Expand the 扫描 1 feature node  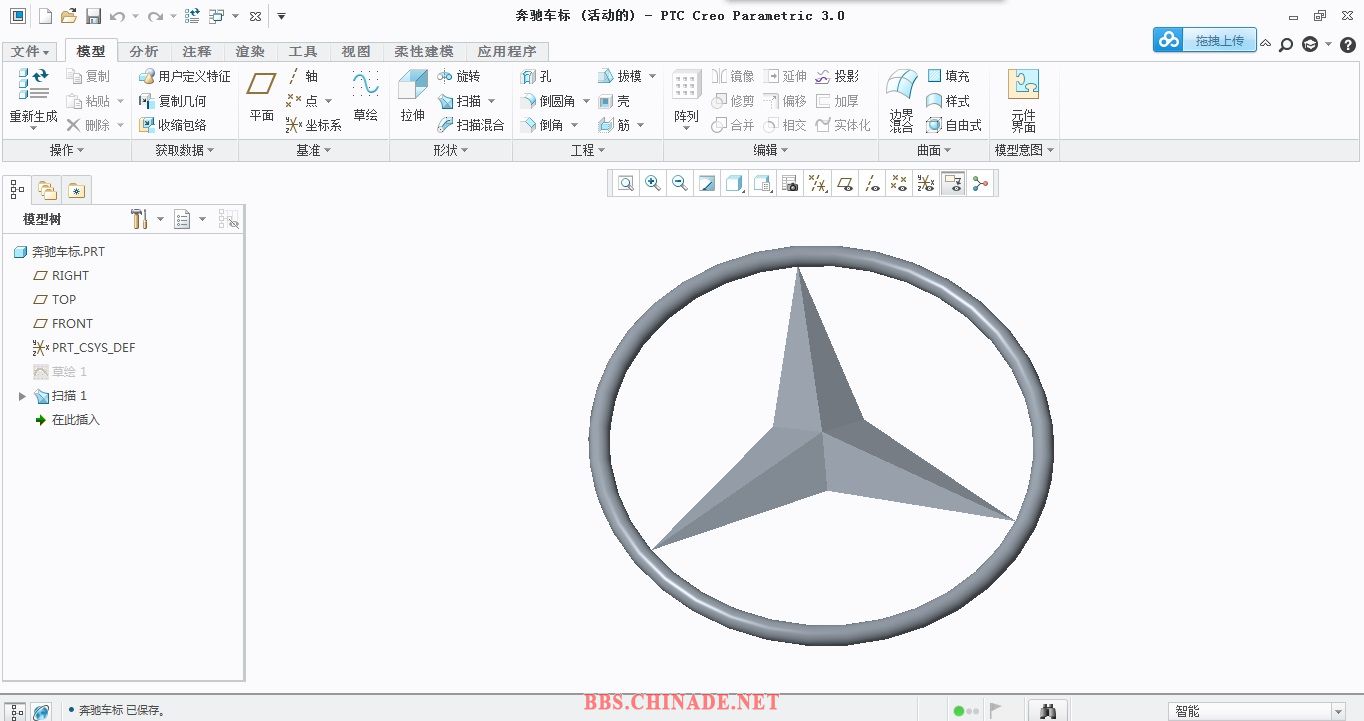22,396
